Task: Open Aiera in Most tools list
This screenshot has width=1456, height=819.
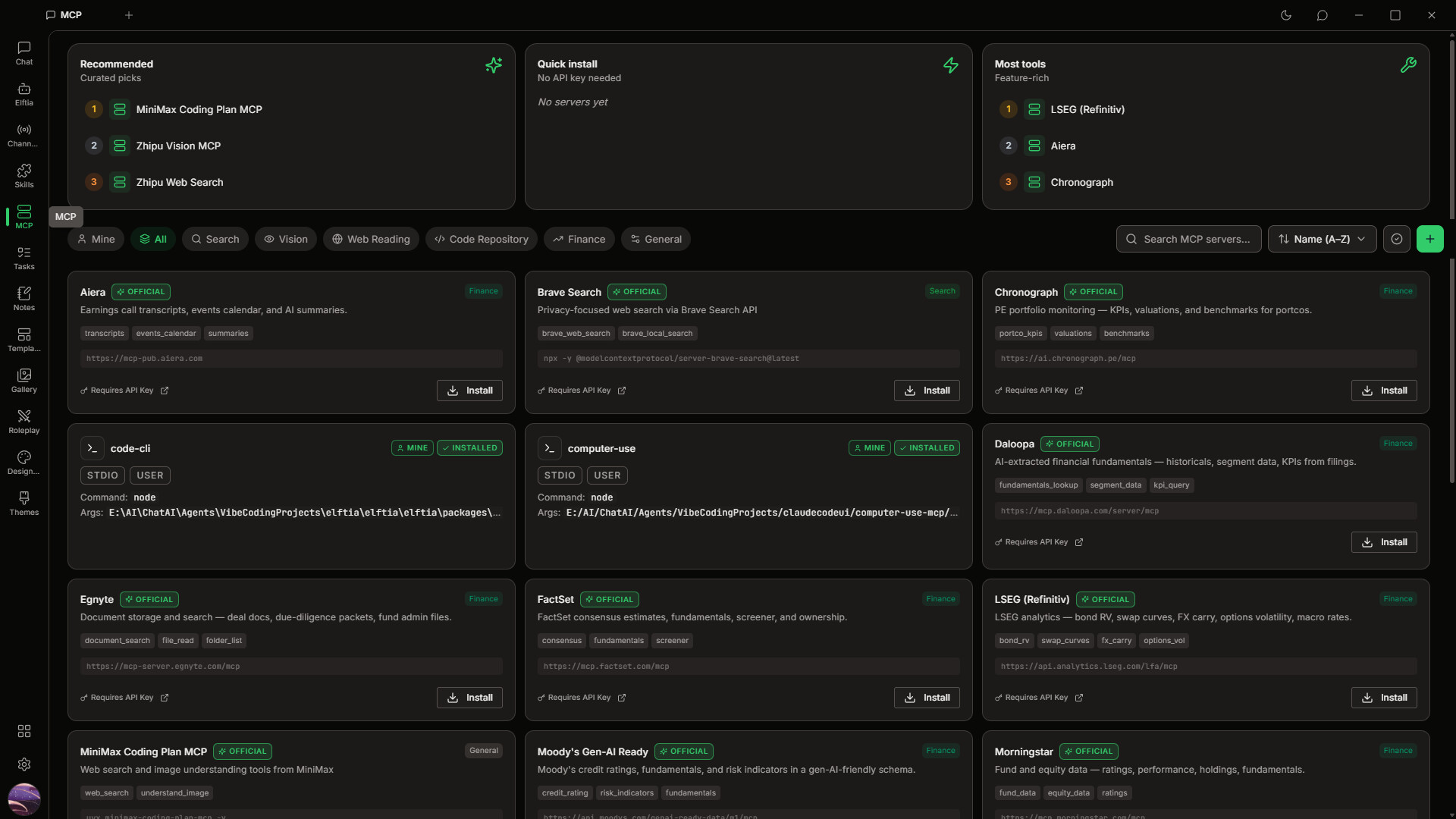Action: pyautogui.click(x=1206, y=146)
